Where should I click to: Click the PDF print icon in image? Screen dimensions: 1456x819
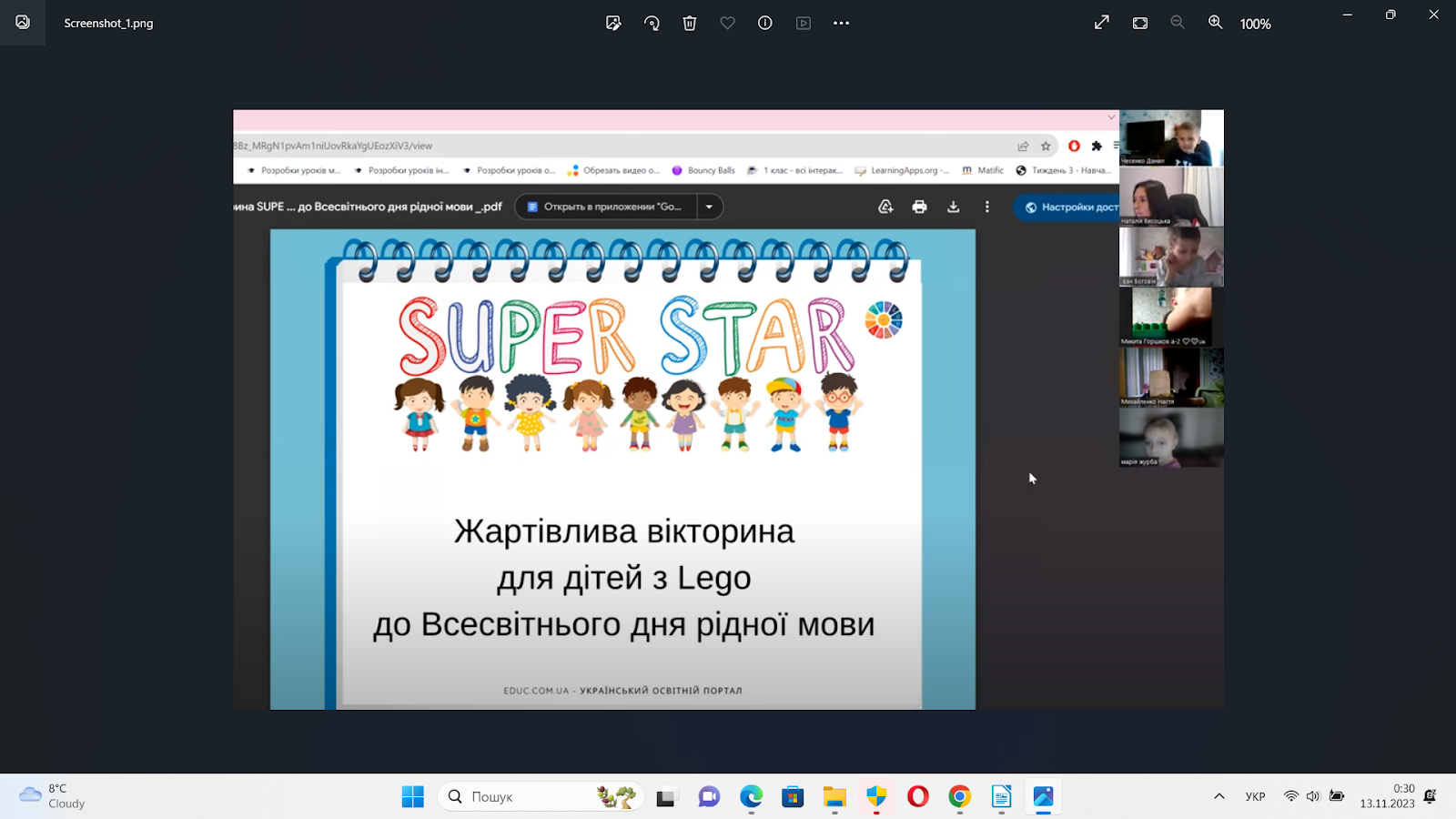point(919,207)
